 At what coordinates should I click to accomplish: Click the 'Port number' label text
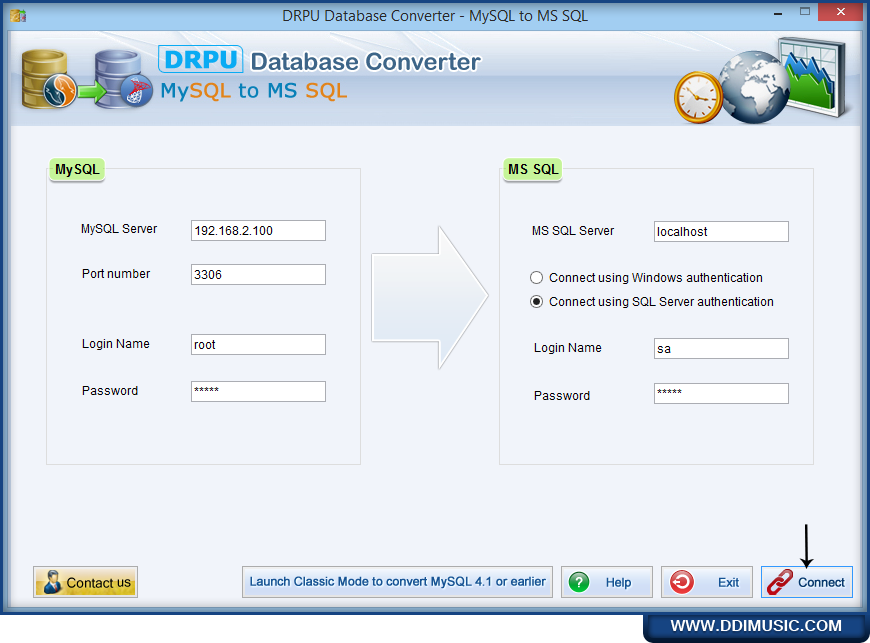(x=116, y=274)
